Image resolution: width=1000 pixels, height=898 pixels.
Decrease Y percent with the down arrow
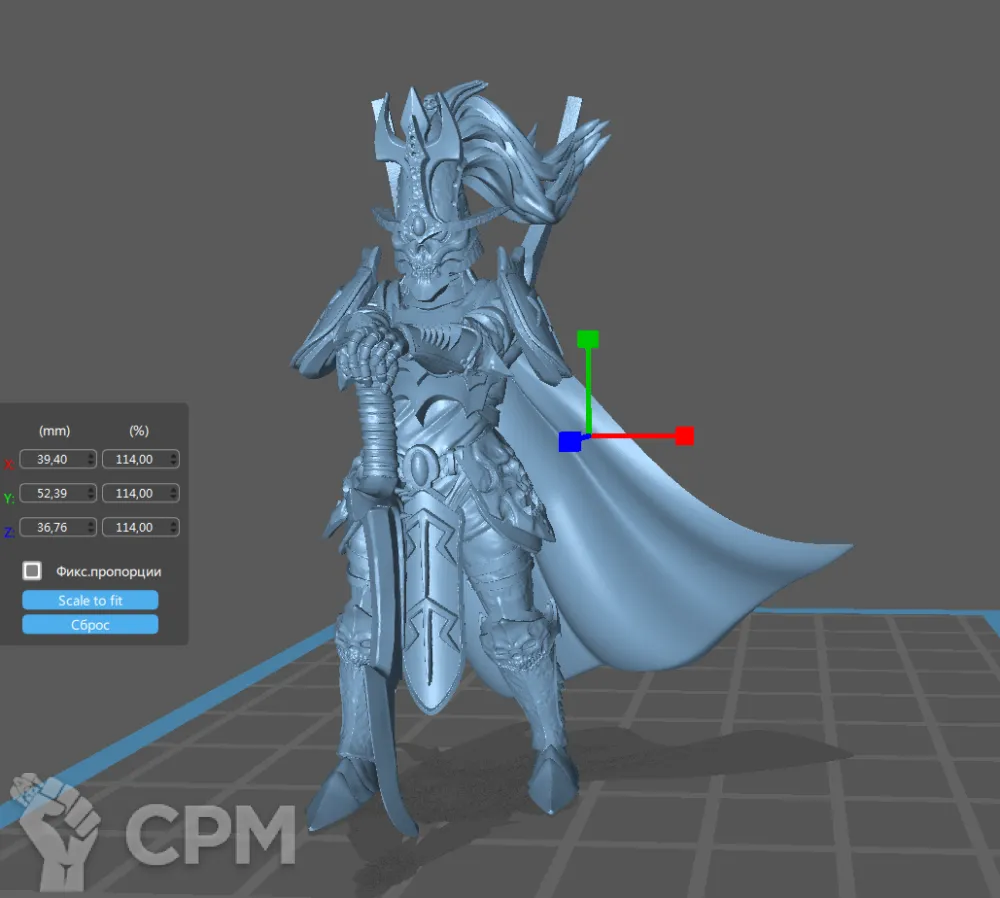[175, 497]
